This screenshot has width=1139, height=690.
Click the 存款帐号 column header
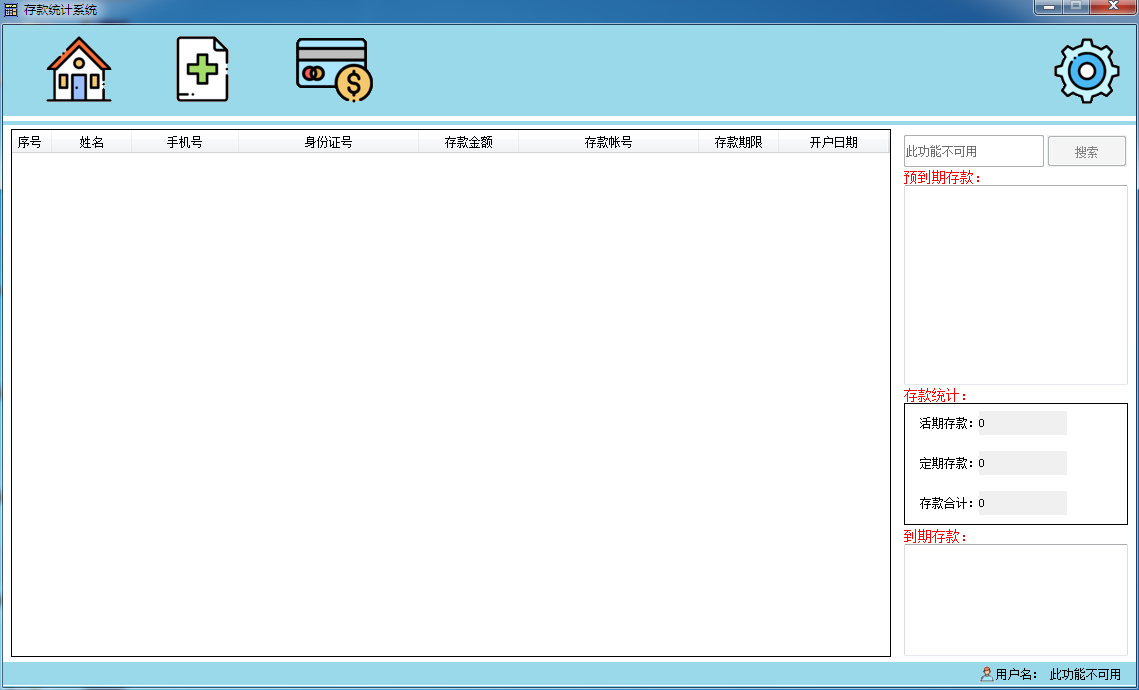coord(608,142)
